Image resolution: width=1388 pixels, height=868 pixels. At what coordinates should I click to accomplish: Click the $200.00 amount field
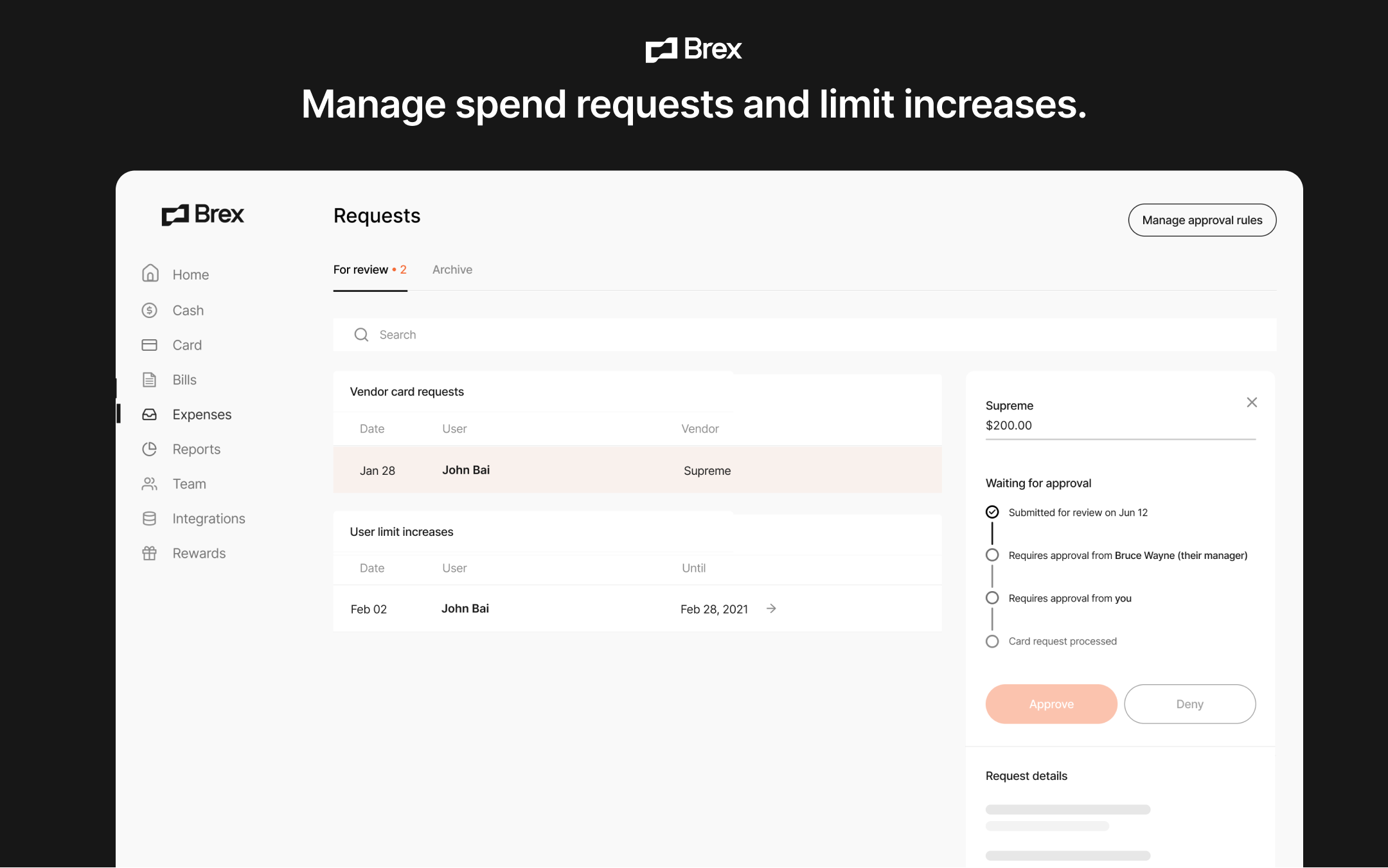(1009, 425)
